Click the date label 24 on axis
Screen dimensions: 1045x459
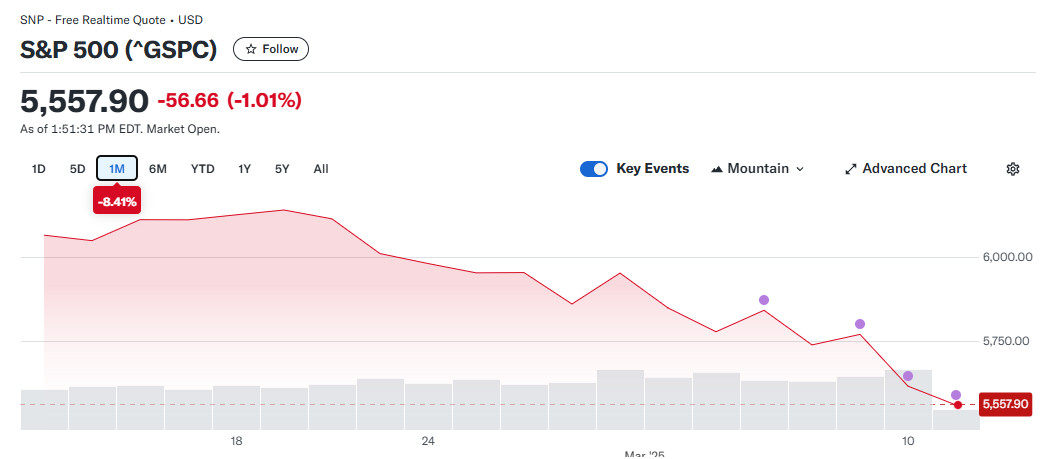point(428,441)
